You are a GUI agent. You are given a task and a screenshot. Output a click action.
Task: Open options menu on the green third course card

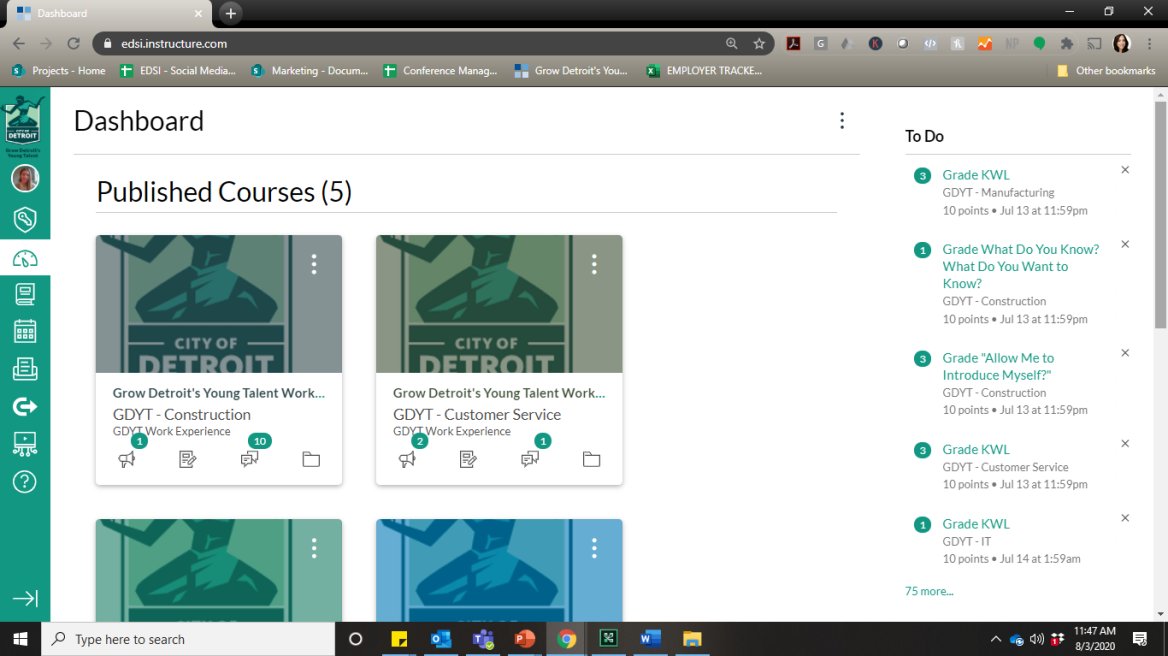click(314, 549)
